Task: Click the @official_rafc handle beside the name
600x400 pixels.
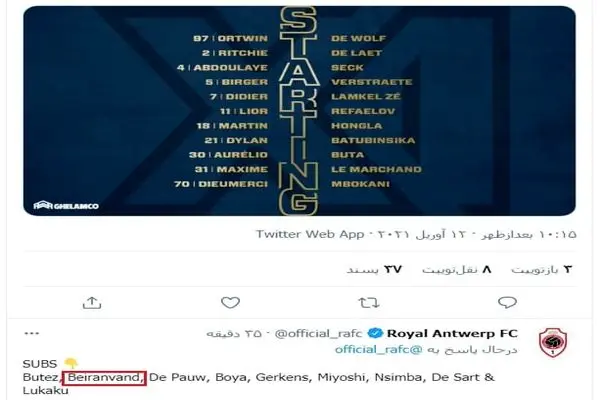Action: point(321,332)
